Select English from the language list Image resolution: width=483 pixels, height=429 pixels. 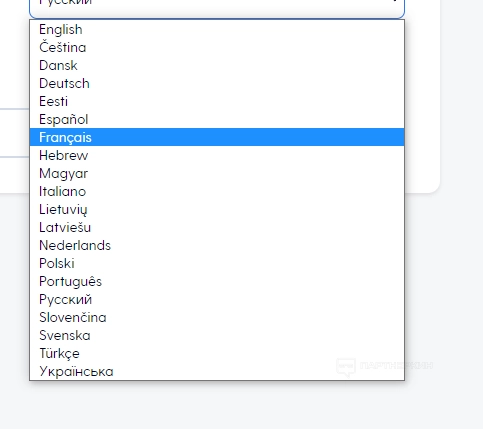[x=217, y=29]
